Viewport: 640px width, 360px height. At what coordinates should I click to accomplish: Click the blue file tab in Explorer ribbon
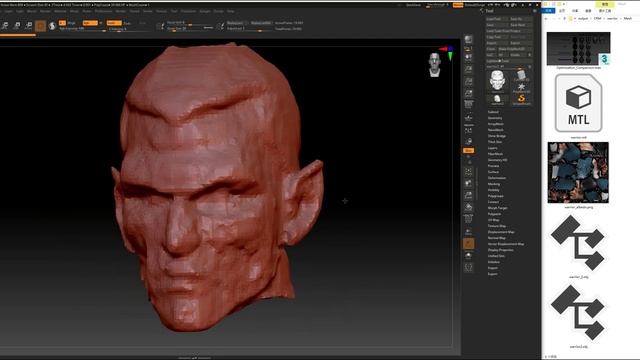[x=549, y=11]
